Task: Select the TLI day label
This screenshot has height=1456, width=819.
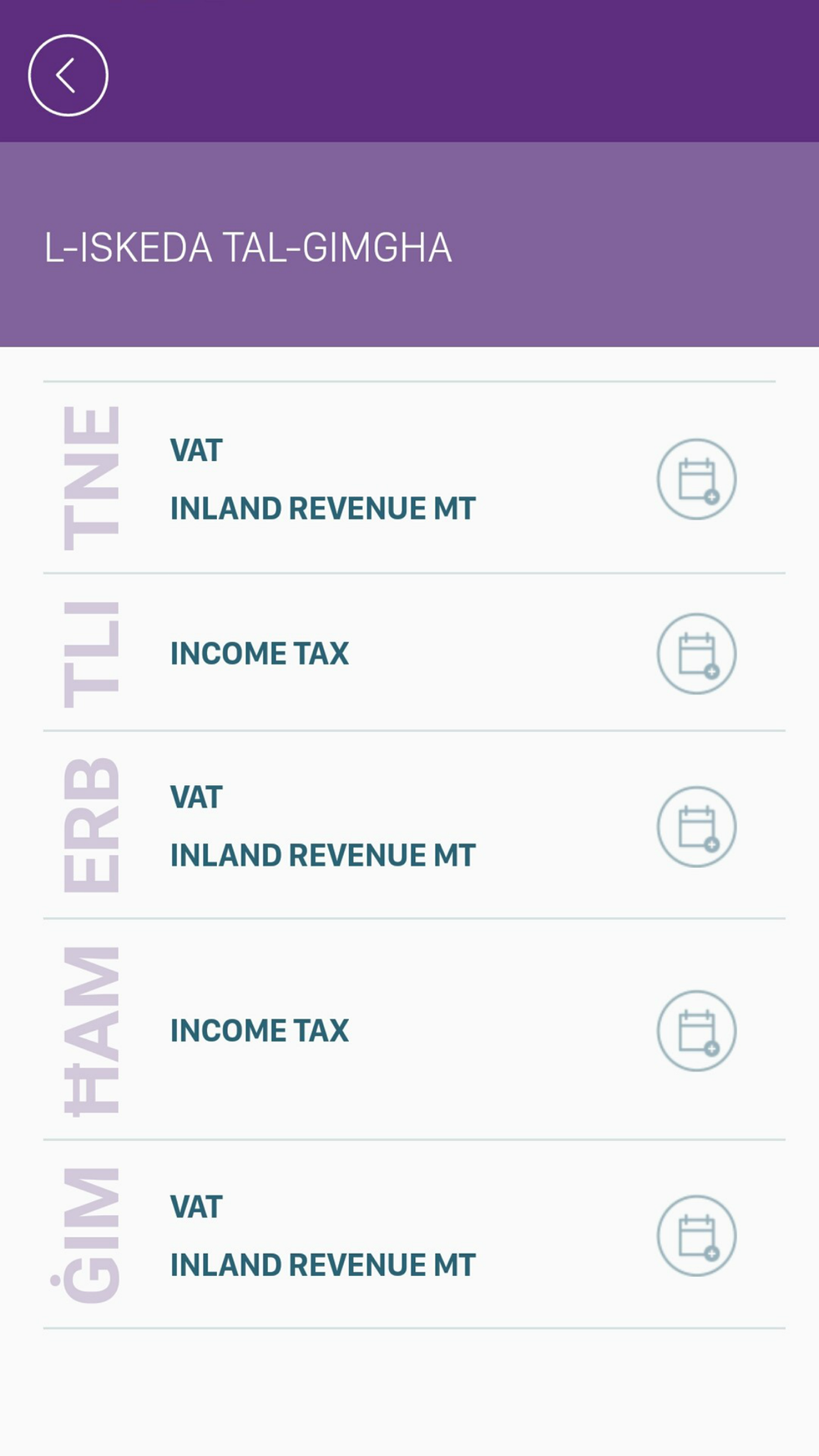Action: 92,654
